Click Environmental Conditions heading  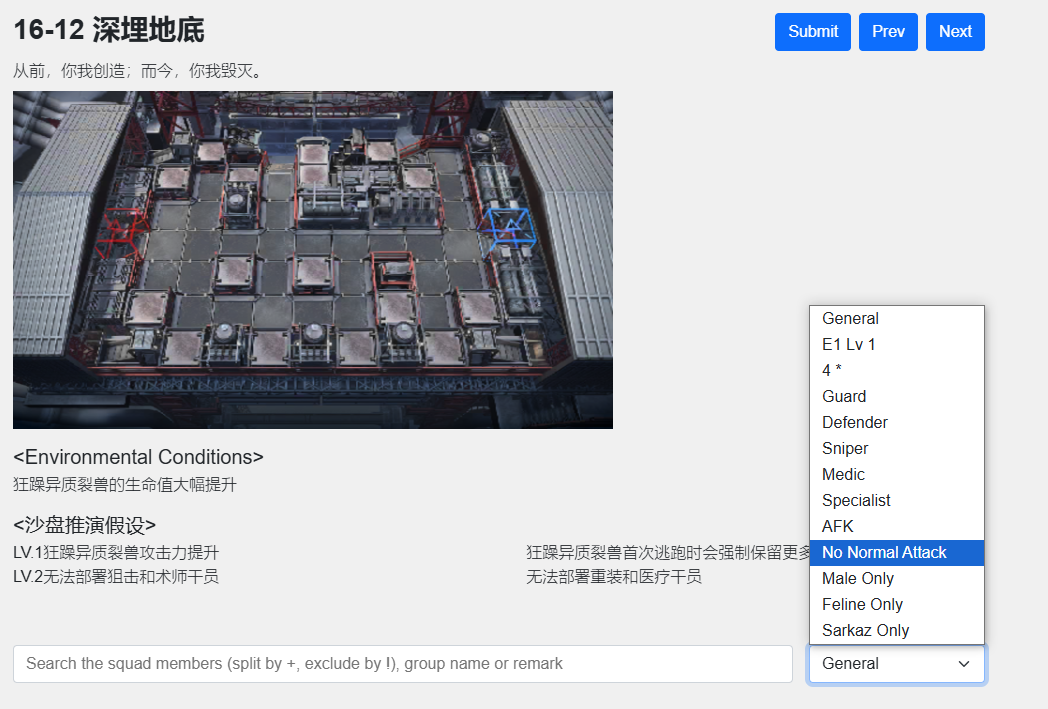coord(138,458)
